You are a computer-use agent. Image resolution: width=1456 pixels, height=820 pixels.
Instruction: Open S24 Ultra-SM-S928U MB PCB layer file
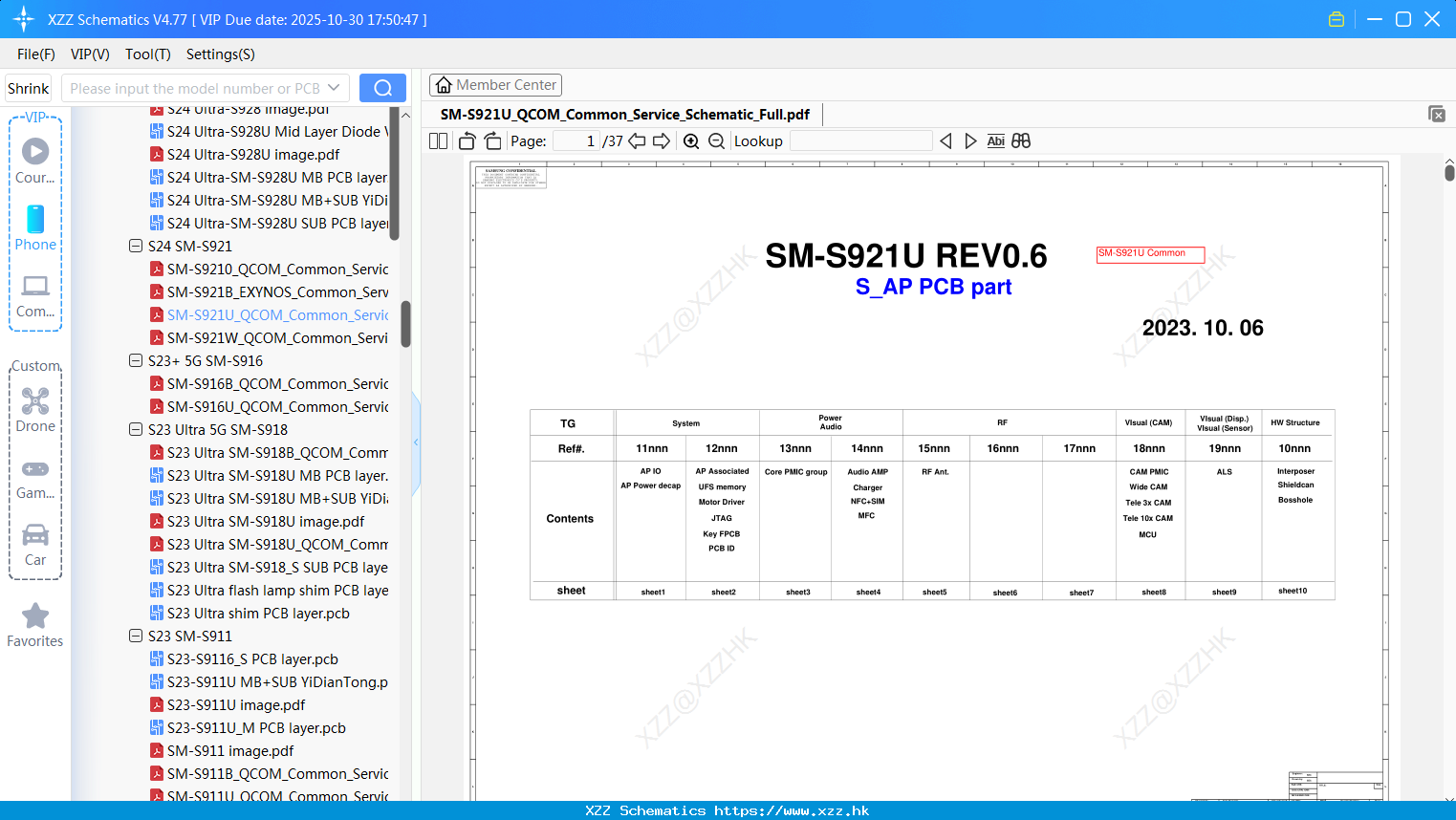click(x=270, y=177)
